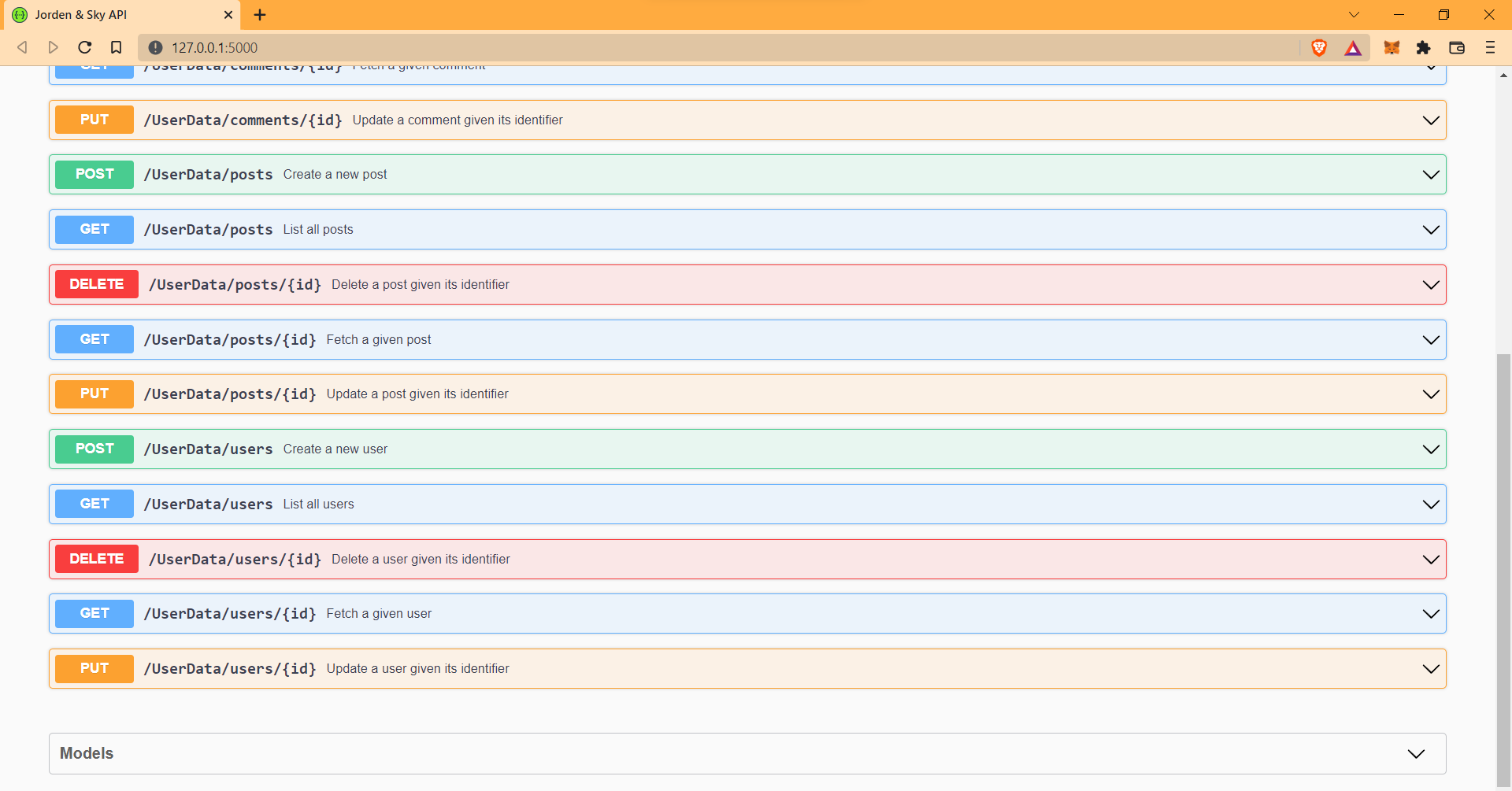Click the site information icon in address bar
1512x791 pixels.
[156, 47]
